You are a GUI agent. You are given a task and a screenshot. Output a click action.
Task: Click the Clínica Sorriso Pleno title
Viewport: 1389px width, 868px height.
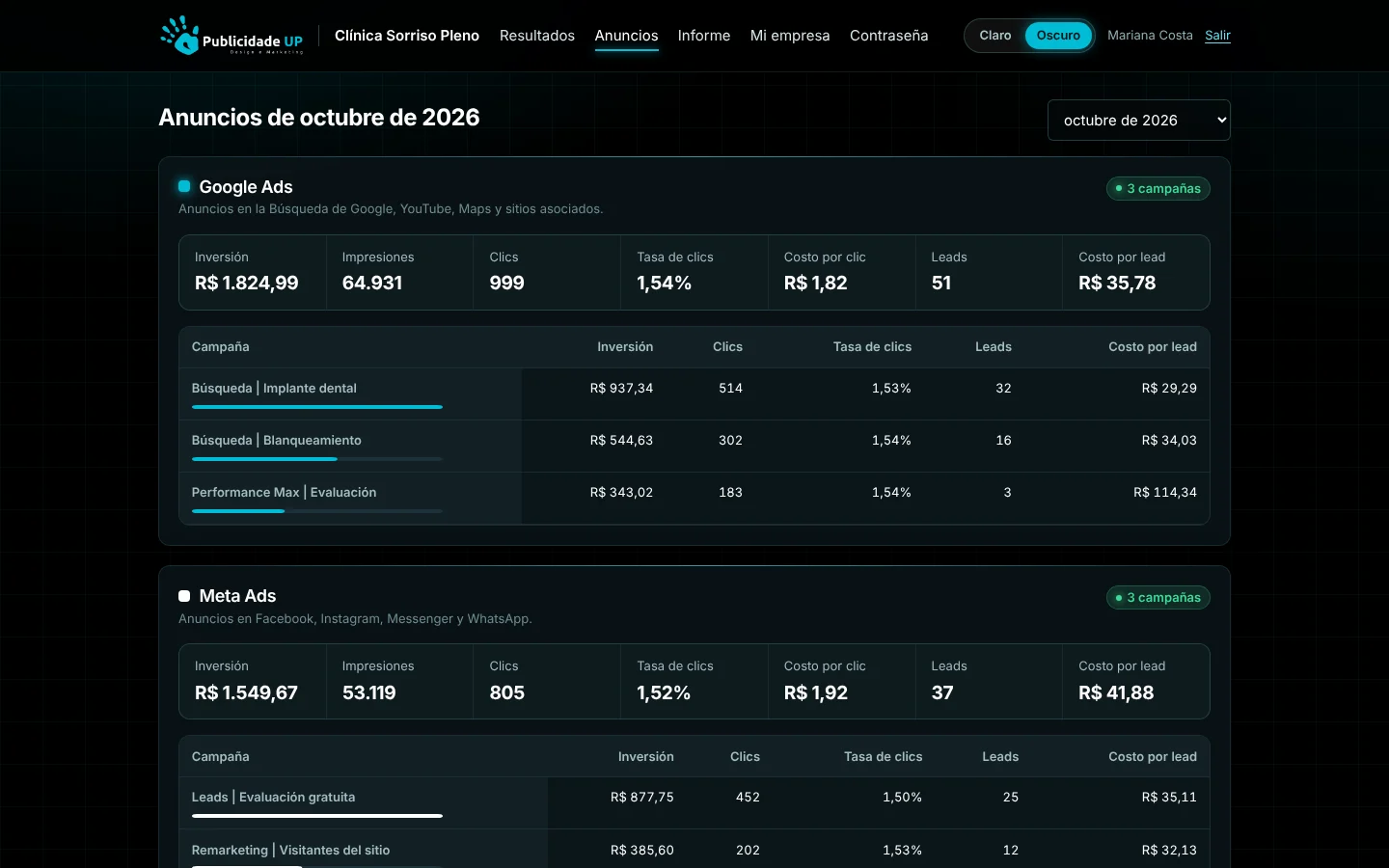407,36
